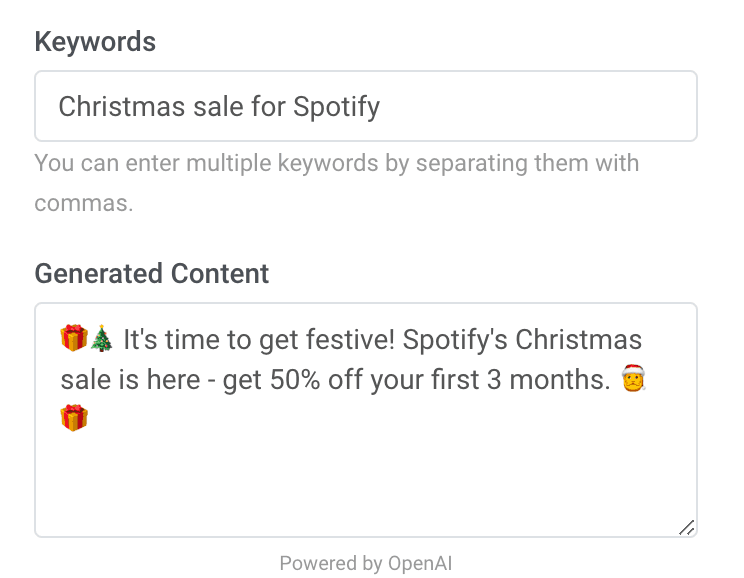Click the gift emoji on the last text line
744x578 pixels.
tap(74, 418)
